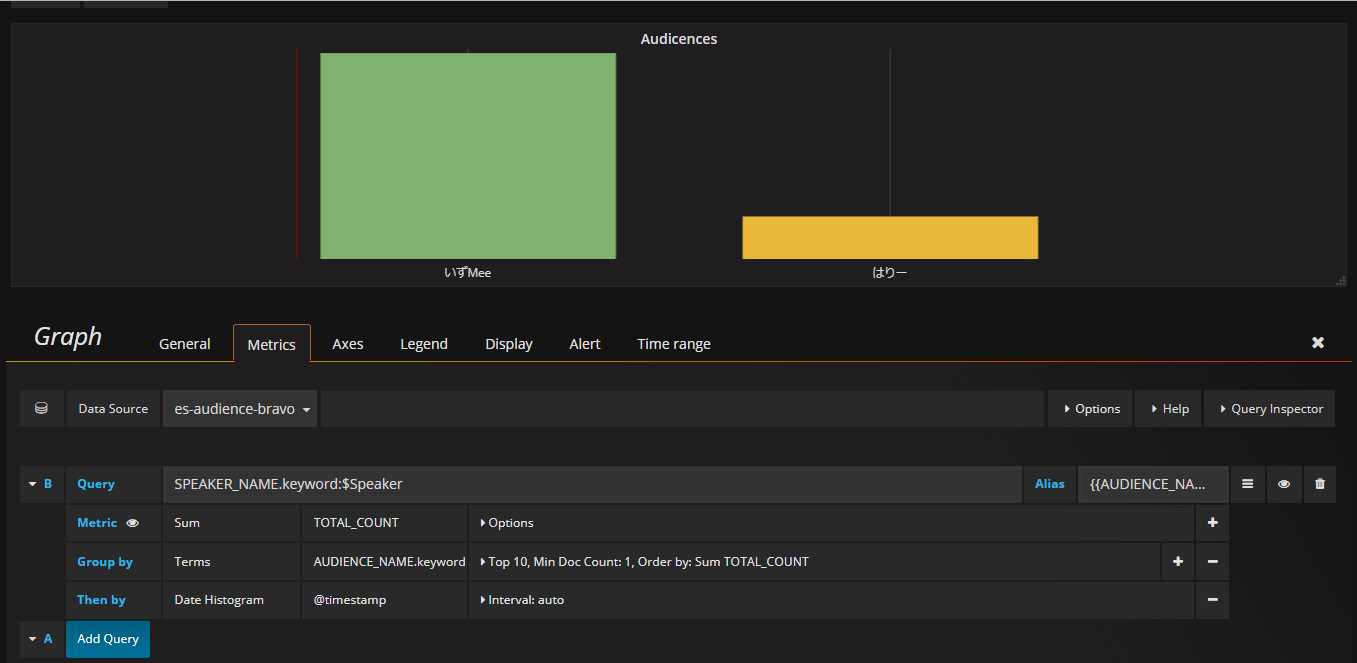The height and width of the screenshot is (663, 1357).
Task: Delete query B with the trash icon
Action: click(x=1319, y=484)
